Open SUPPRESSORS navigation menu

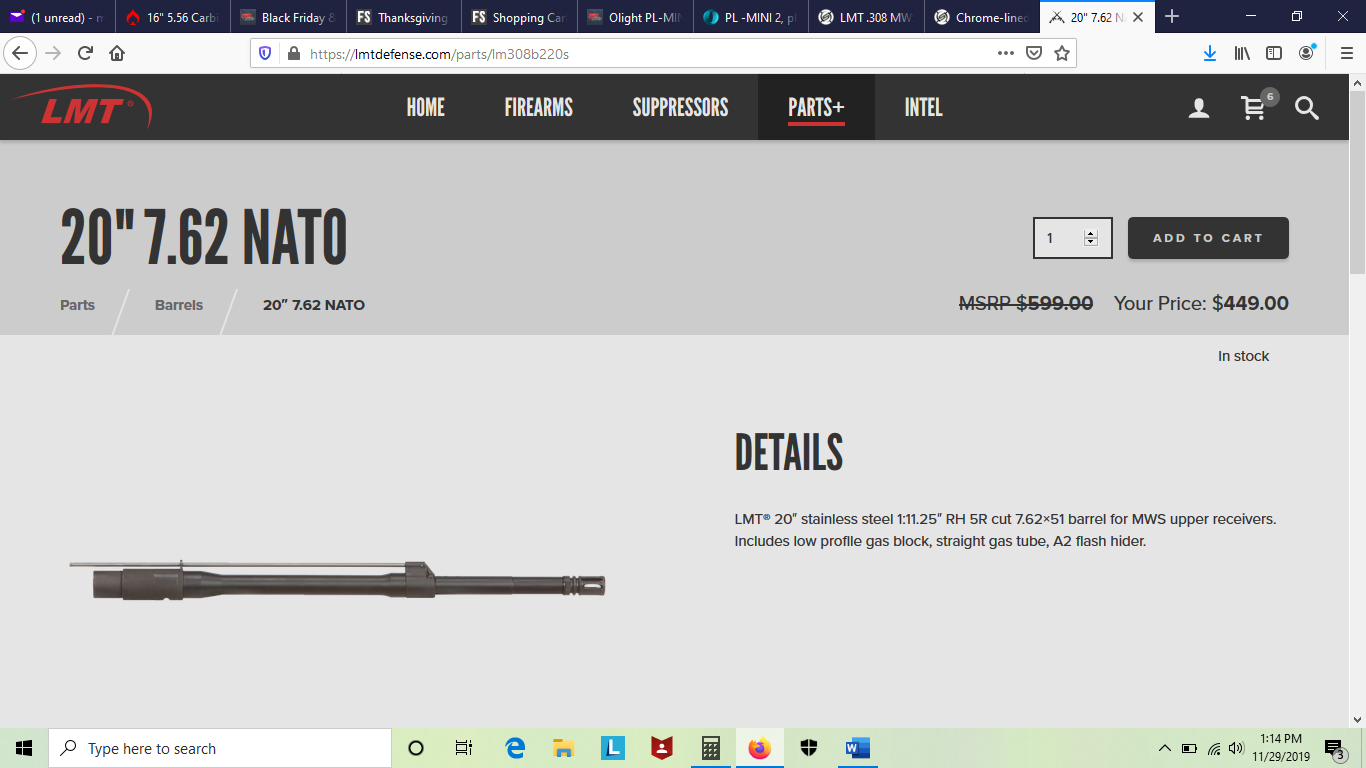680,107
